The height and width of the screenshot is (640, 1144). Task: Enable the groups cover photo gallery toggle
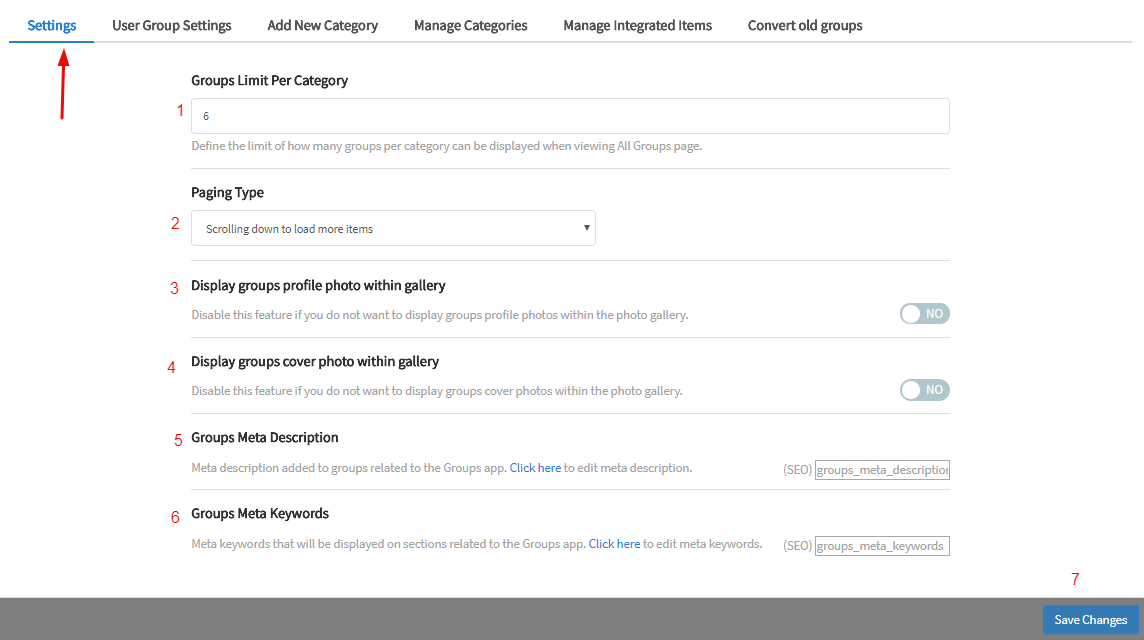tap(924, 390)
